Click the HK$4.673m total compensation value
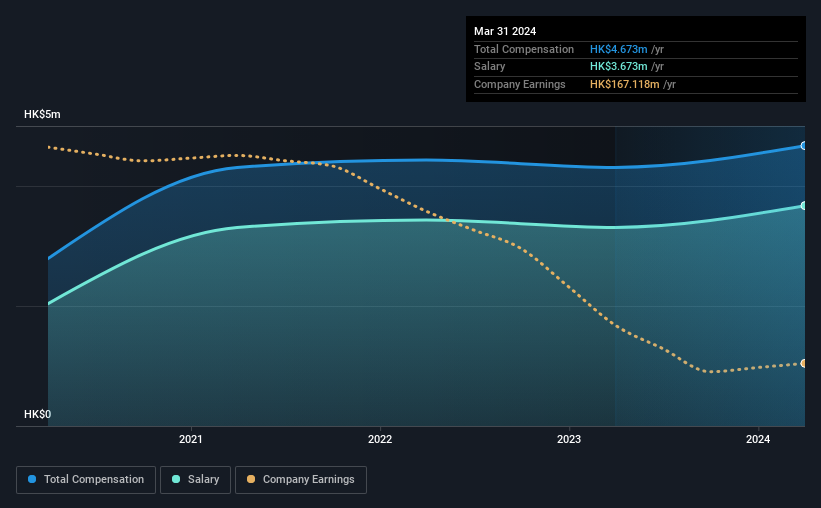 pyautogui.click(x=618, y=49)
